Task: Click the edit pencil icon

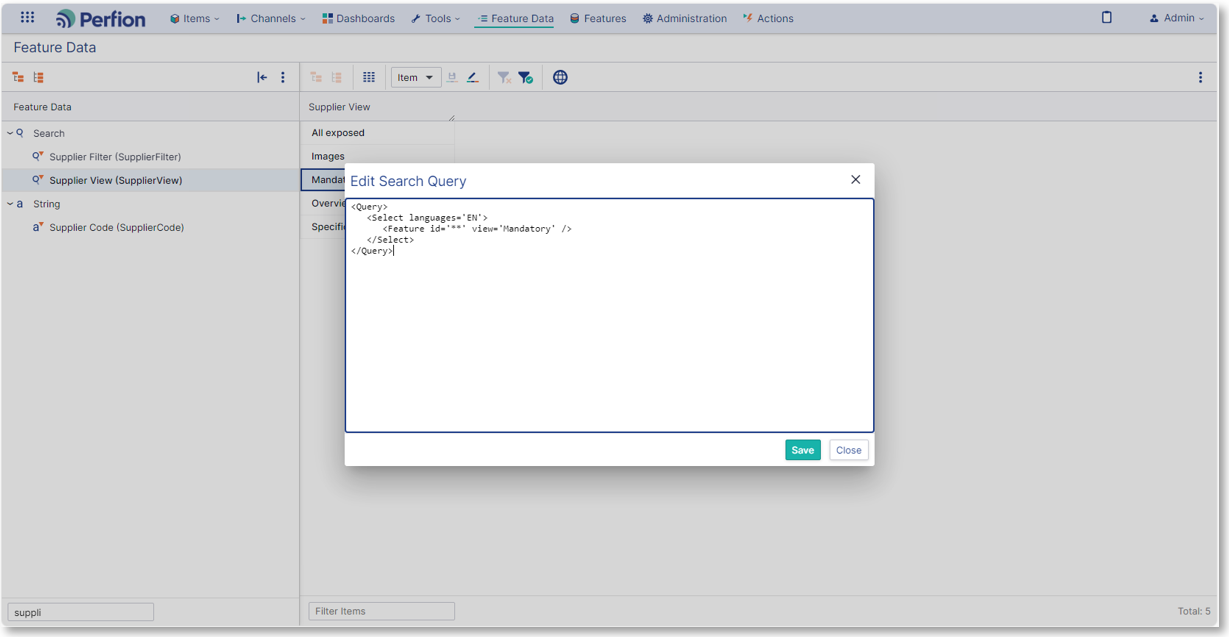Action: (x=473, y=77)
